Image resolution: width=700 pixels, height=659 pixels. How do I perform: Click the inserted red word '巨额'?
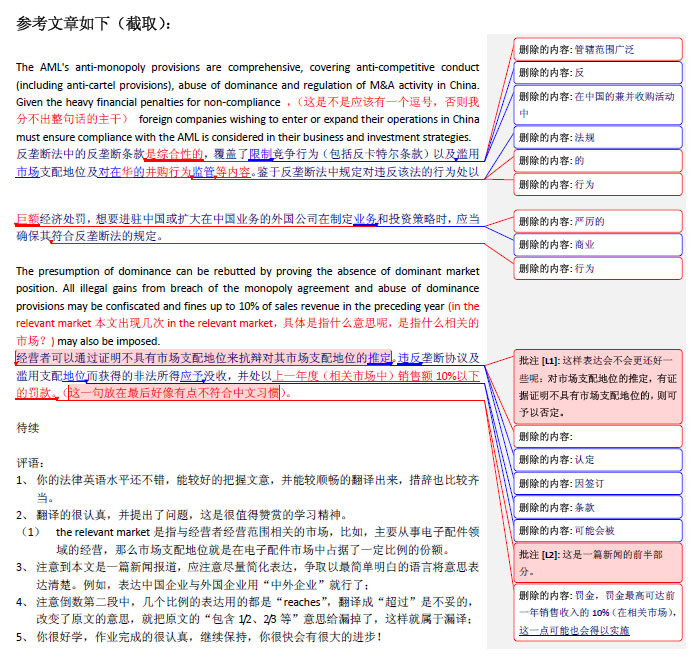[28, 219]
